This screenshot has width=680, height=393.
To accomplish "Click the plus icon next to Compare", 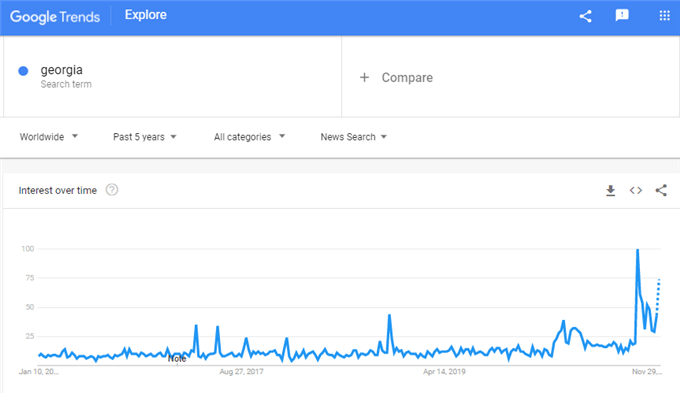I will tap(364, 77).
